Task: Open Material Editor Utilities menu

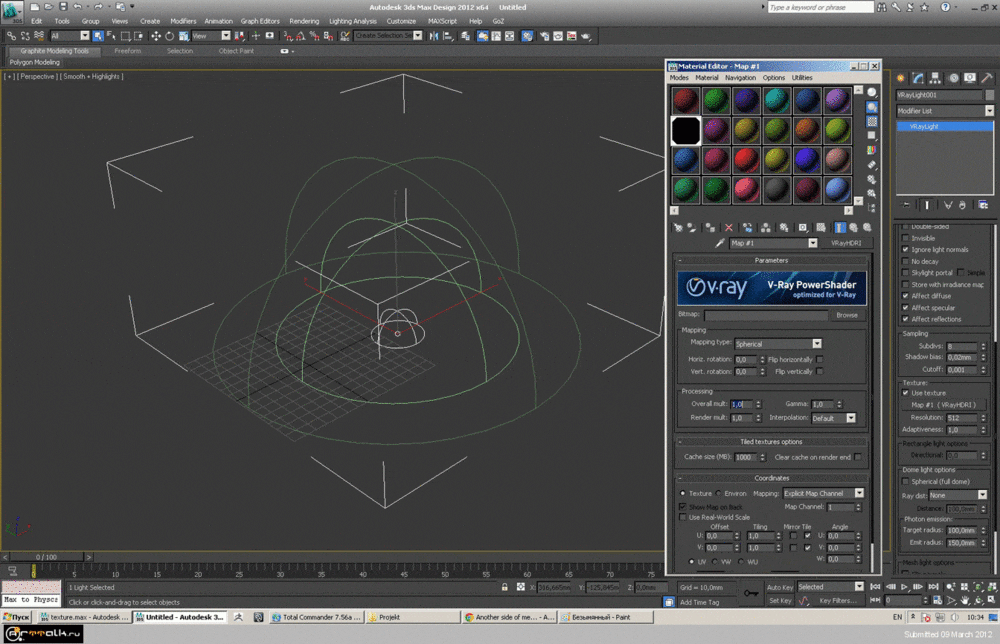Action: (802, 78)
